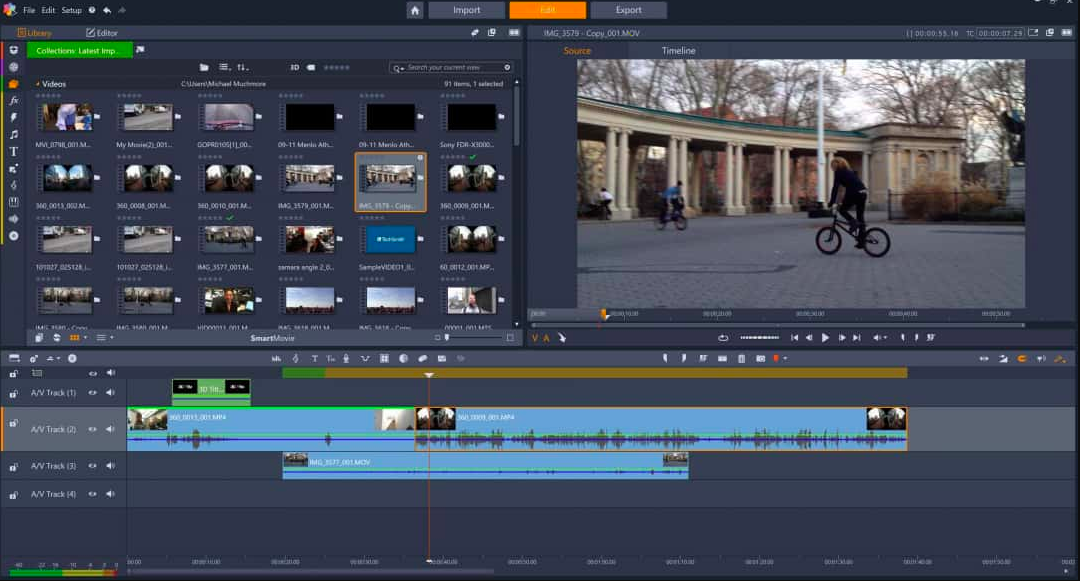Open the Effects (fx) library category
Screen dimensions: 1080x581
[13, 101]
